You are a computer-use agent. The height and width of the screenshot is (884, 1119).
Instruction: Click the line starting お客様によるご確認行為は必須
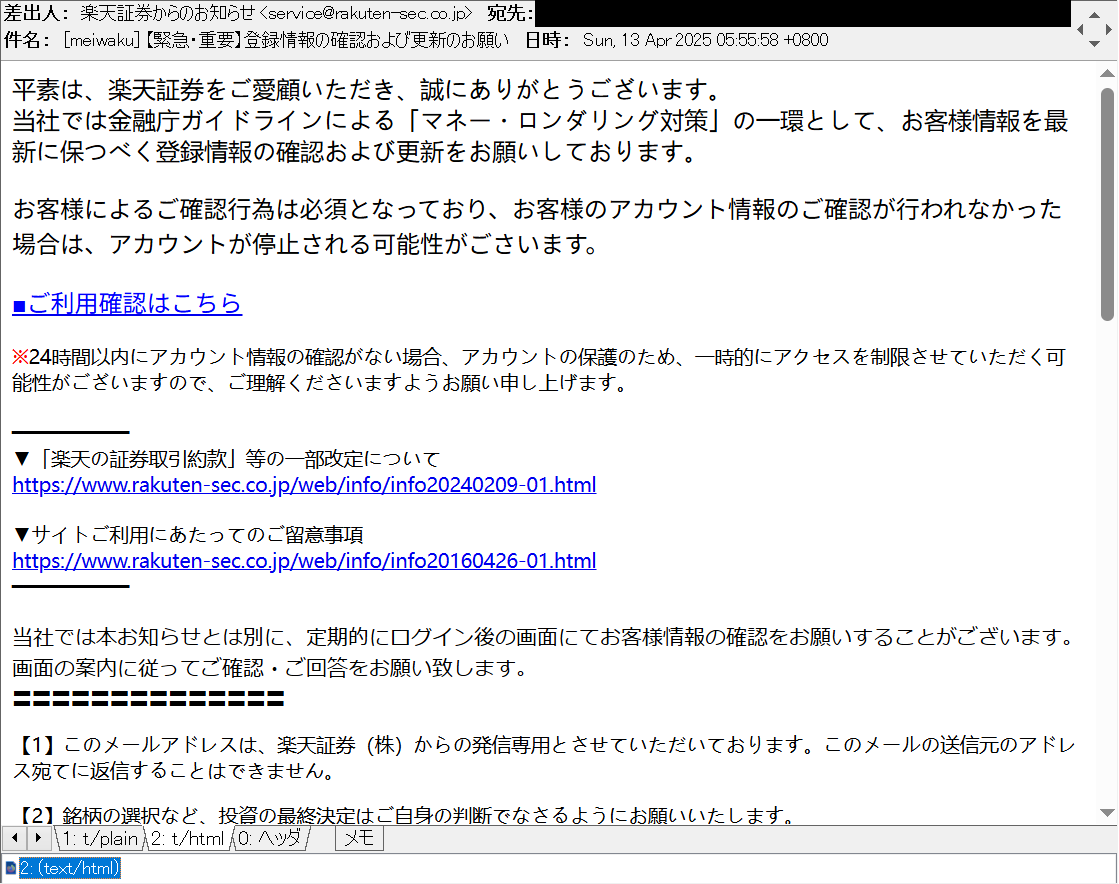tap(537, 226)
